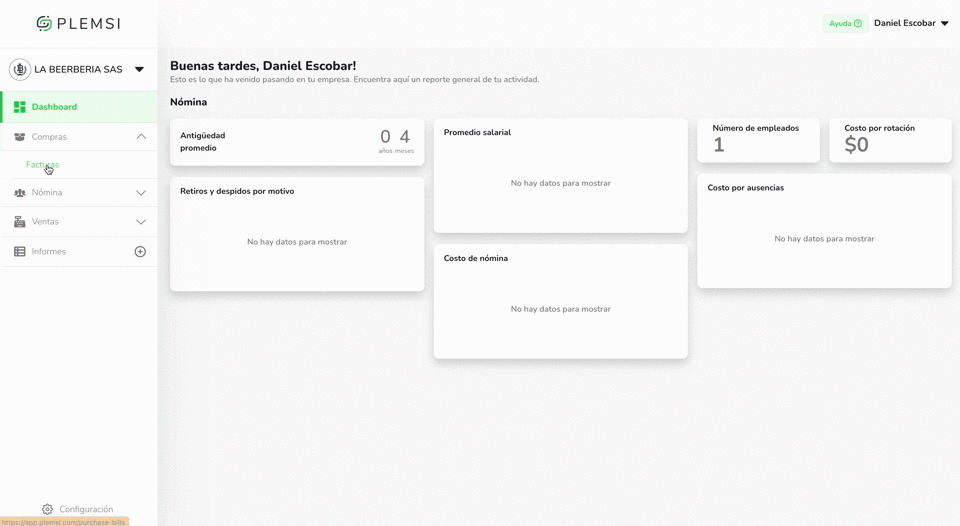Click the Nómina people icon
The height and width of the screenshot is (526, 960).
click(x=20, y=192)
